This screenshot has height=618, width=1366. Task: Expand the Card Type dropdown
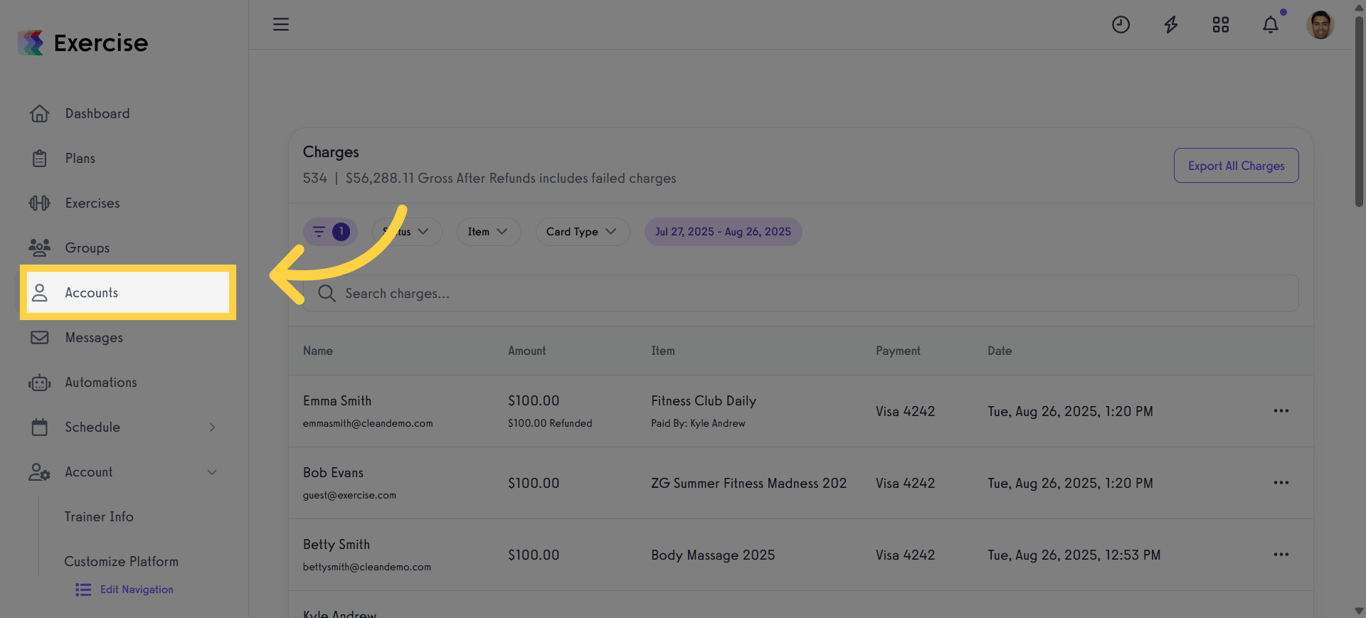click(582, 231)
